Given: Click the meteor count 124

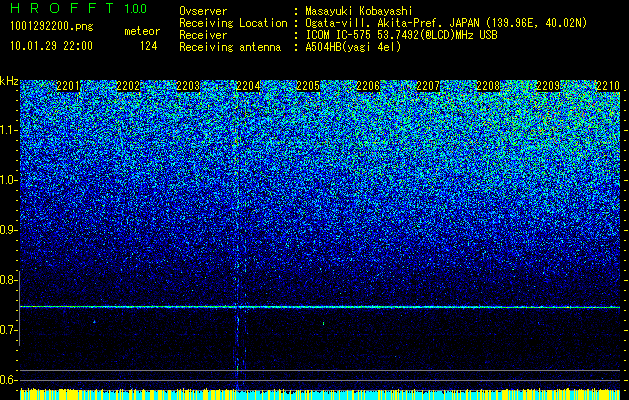Looking at the screenshot, I should (148, 46).
